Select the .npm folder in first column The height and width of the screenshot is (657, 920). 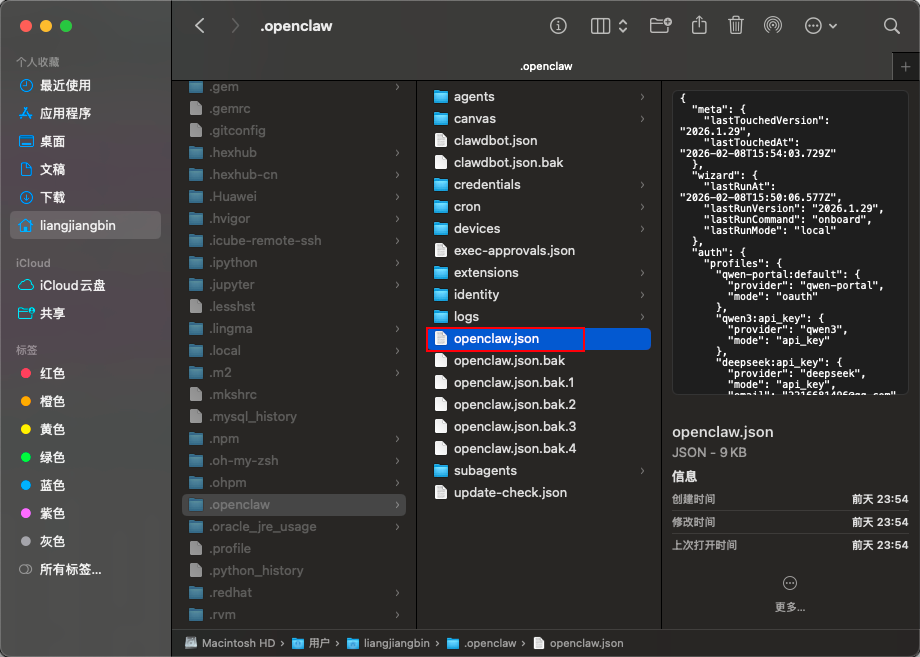pos(294,439)
